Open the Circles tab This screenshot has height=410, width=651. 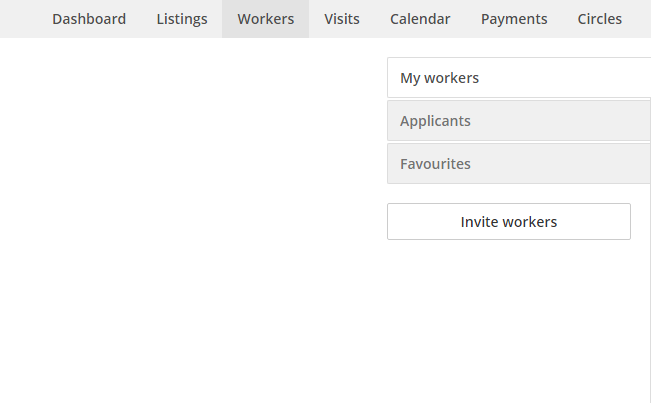[600, 19]
